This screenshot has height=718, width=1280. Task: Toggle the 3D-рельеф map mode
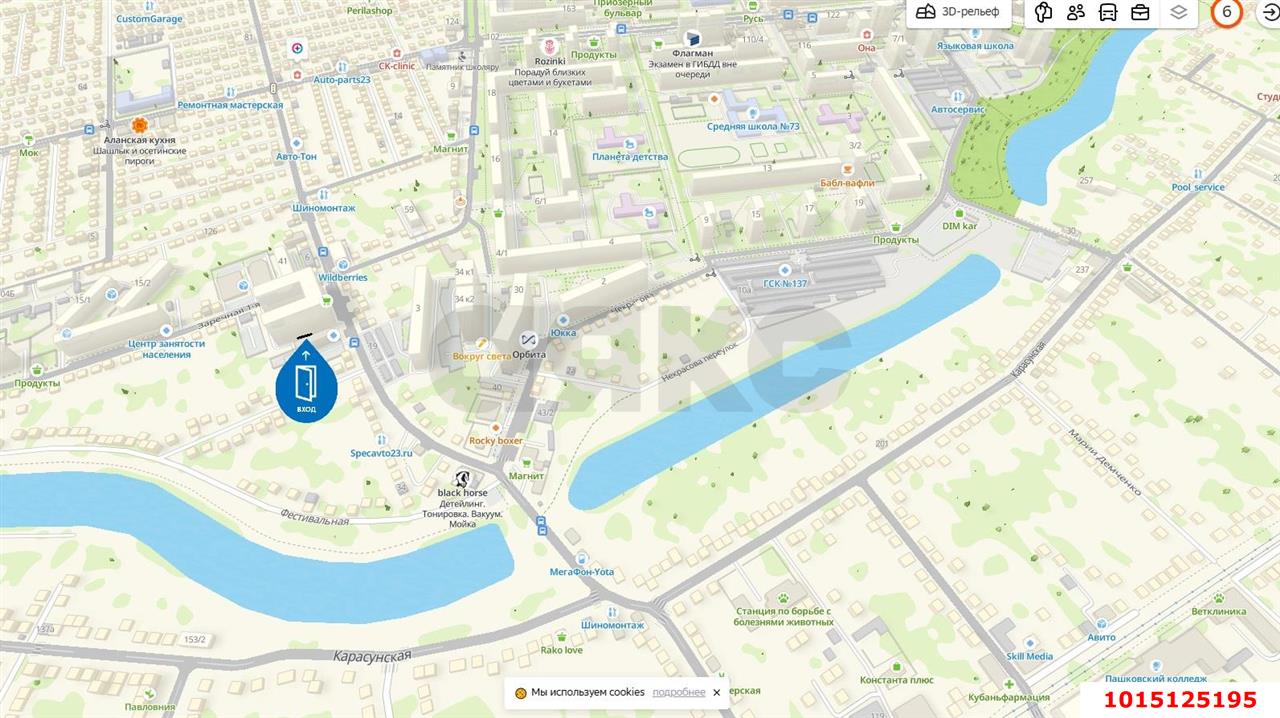(959, 13)
